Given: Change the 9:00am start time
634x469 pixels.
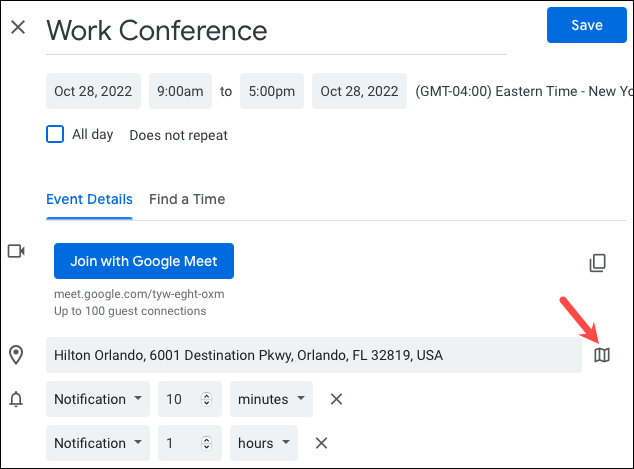Looking at the screenshot, I should coord(180,91).
